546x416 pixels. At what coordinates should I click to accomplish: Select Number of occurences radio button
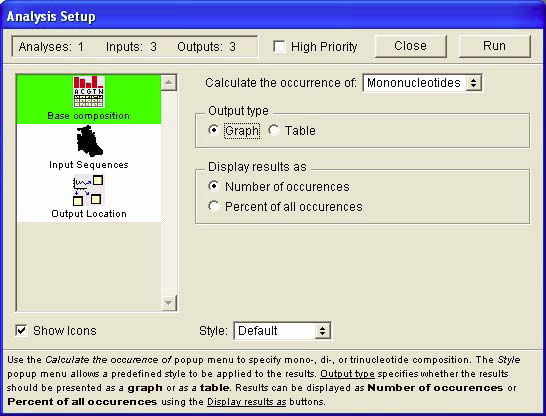coord(213,186)
